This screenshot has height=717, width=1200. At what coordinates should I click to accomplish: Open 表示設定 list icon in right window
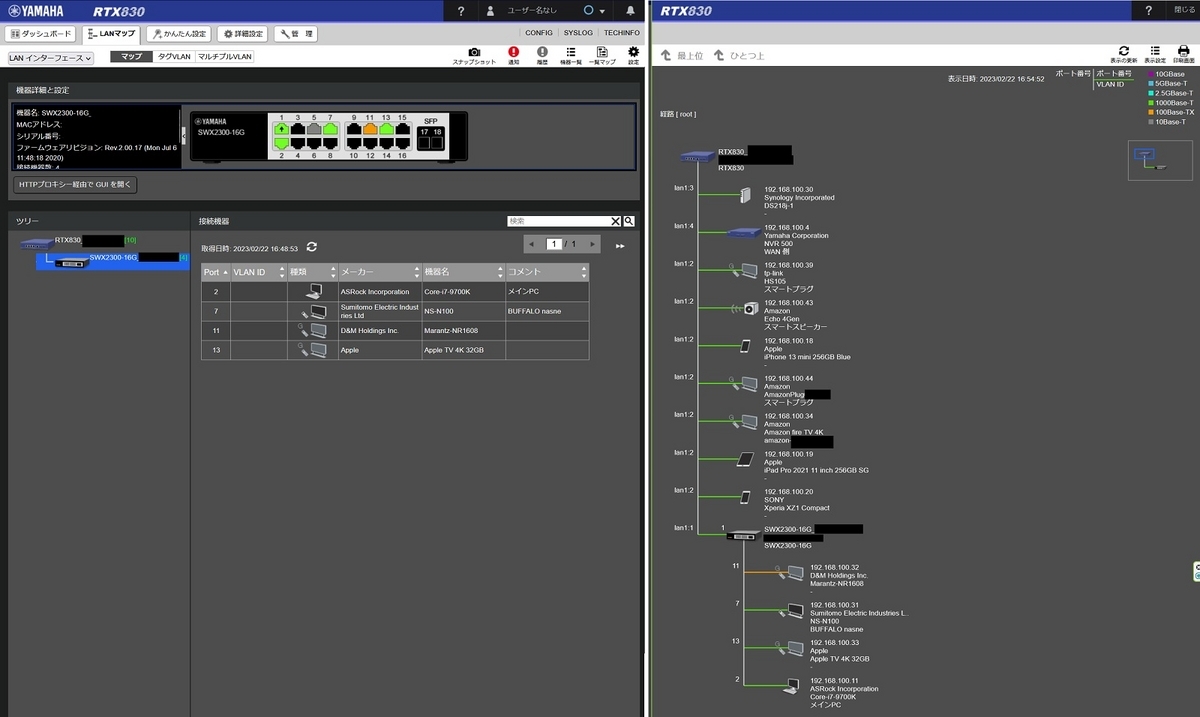click(x=1155, y=51)
